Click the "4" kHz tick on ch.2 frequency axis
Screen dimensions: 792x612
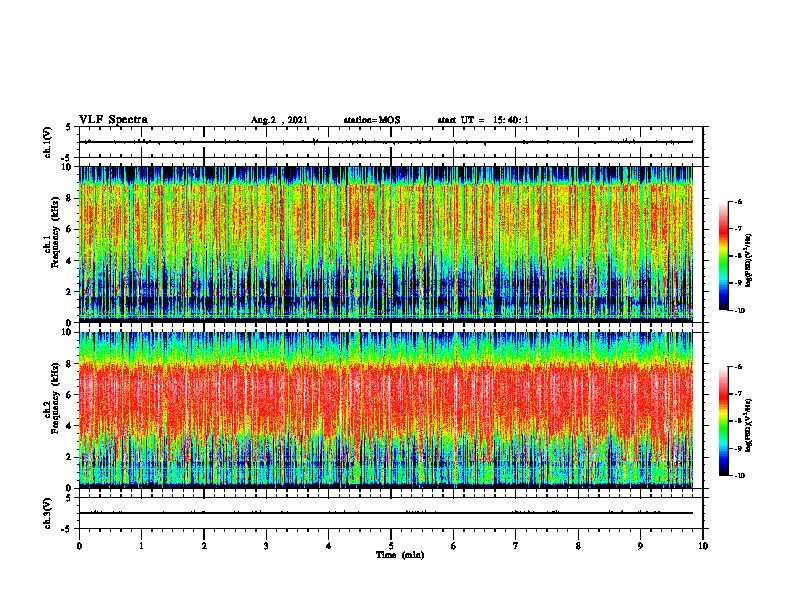[70, 426]
